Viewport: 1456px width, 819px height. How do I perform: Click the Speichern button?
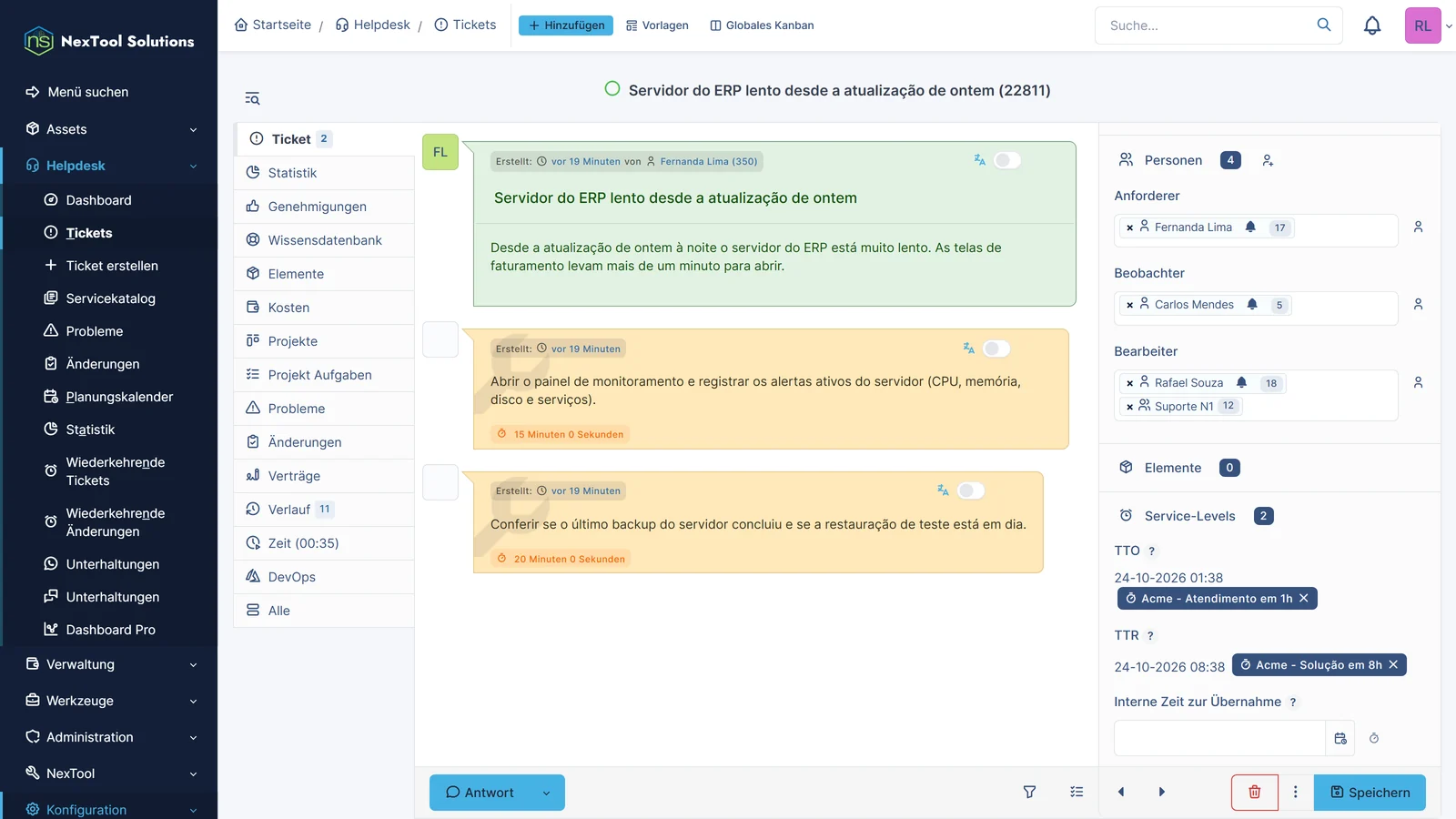1370,793
